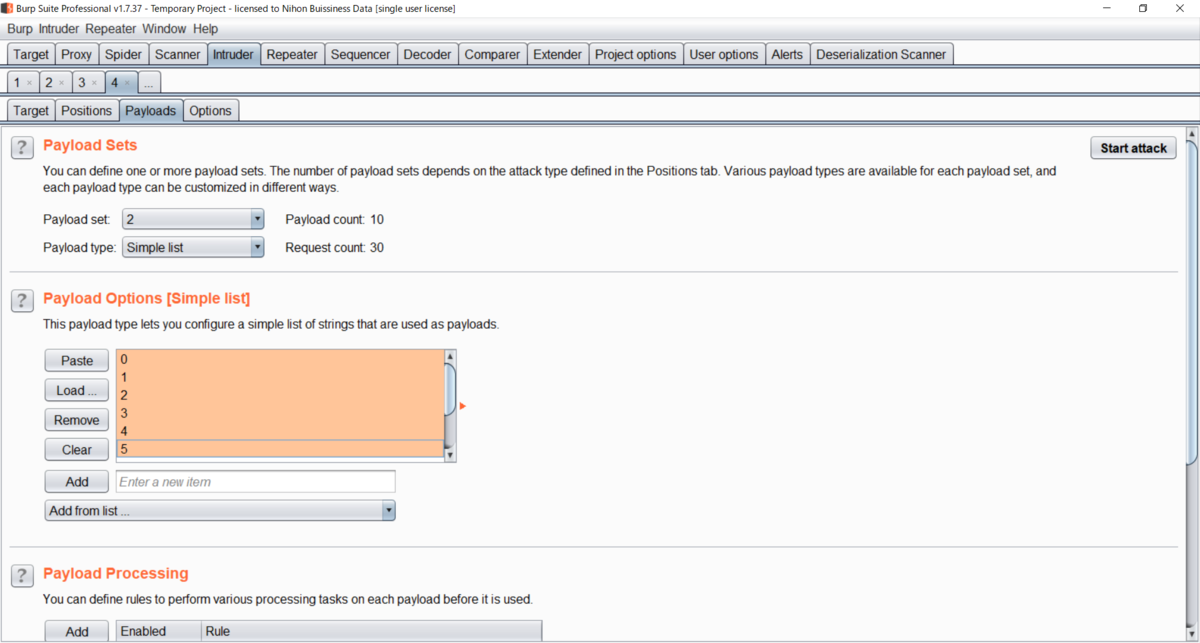The width and height of the screenshot is (1200, 643).
Task: Select Intruder attack tab 3
Action: (83, 82)
